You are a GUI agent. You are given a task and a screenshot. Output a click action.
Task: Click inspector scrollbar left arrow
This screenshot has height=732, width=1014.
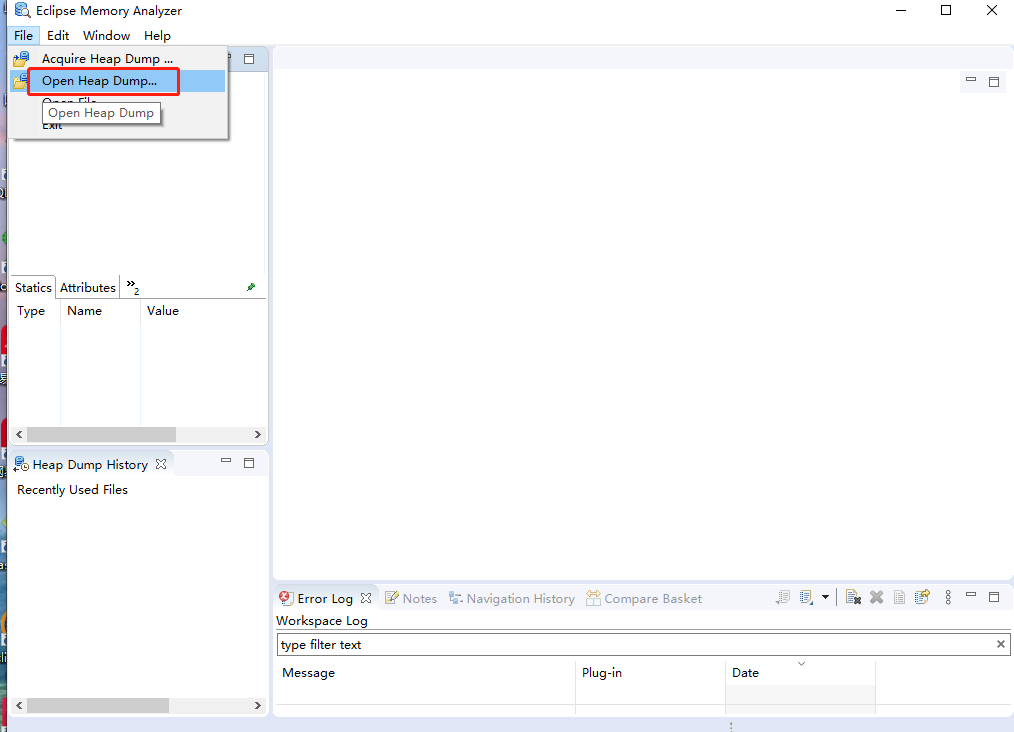[19, 435]
